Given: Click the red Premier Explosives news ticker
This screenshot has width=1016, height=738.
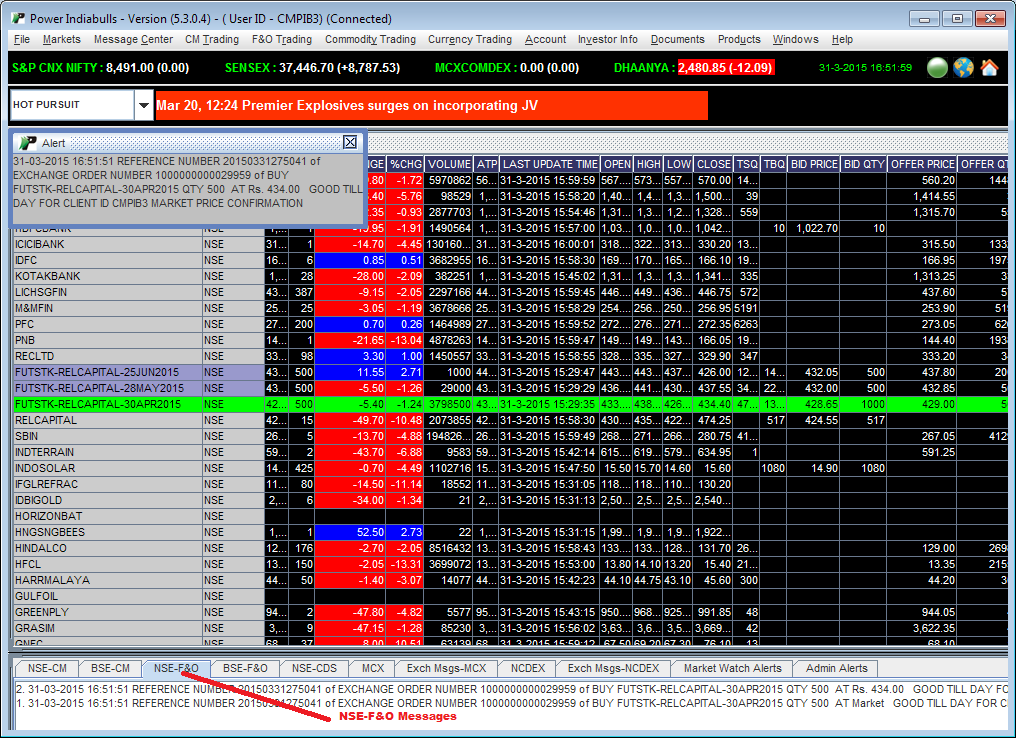Looking at the screenshot, I should [431, 105].
